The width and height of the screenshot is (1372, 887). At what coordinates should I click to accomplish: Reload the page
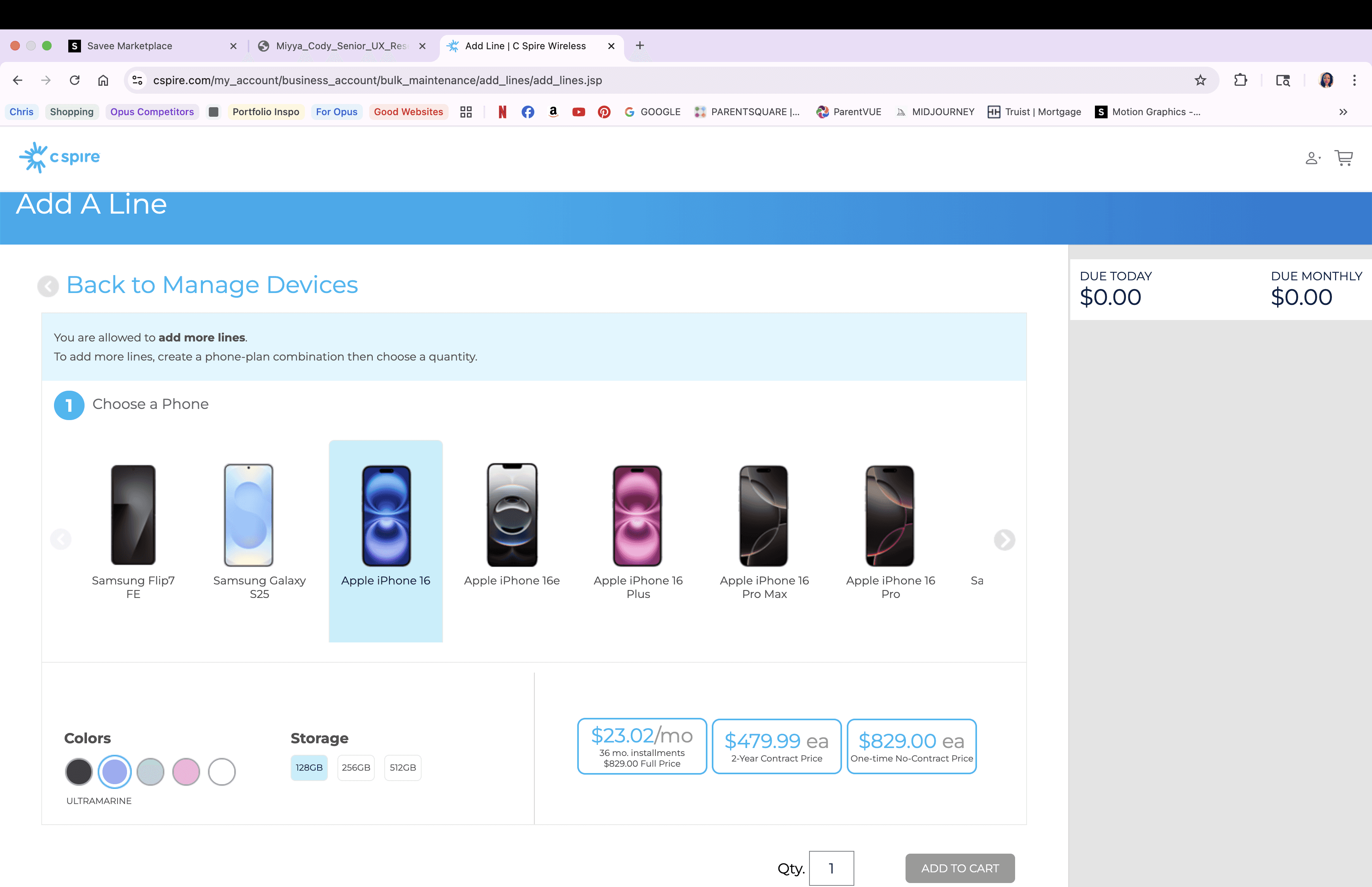click(x=75, y=80)
